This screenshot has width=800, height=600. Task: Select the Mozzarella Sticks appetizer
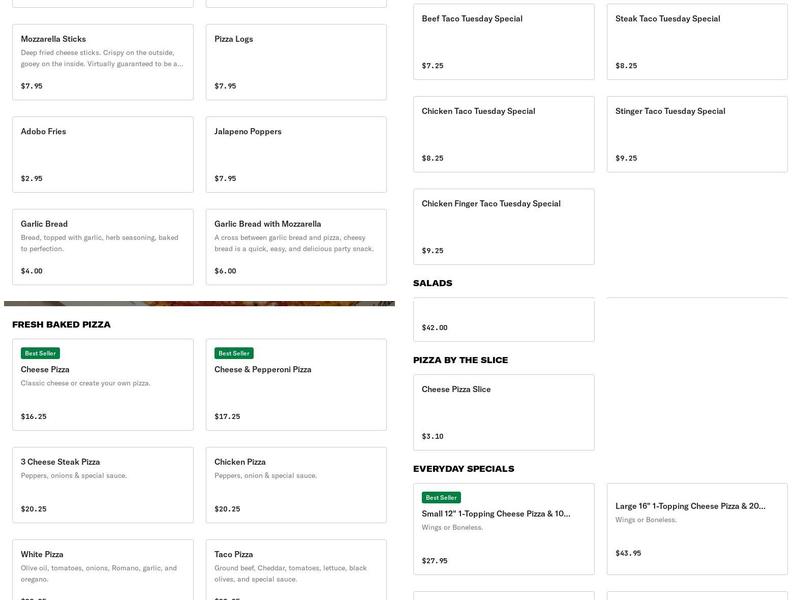coord(103,60)
